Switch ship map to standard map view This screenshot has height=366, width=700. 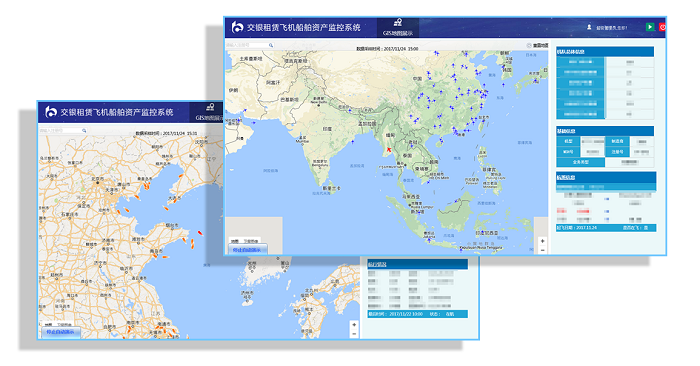tap(47, 324)
